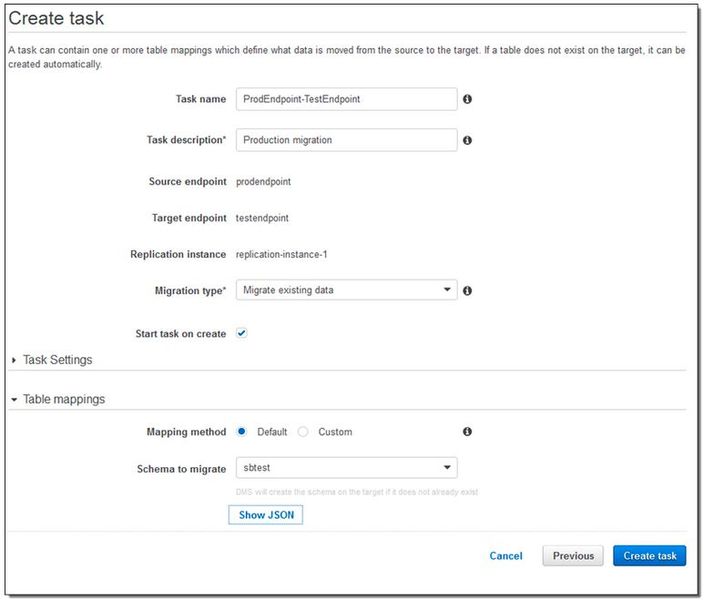Click into the Task description field
The width and height of the screenshot is (704, 600).
346,140
